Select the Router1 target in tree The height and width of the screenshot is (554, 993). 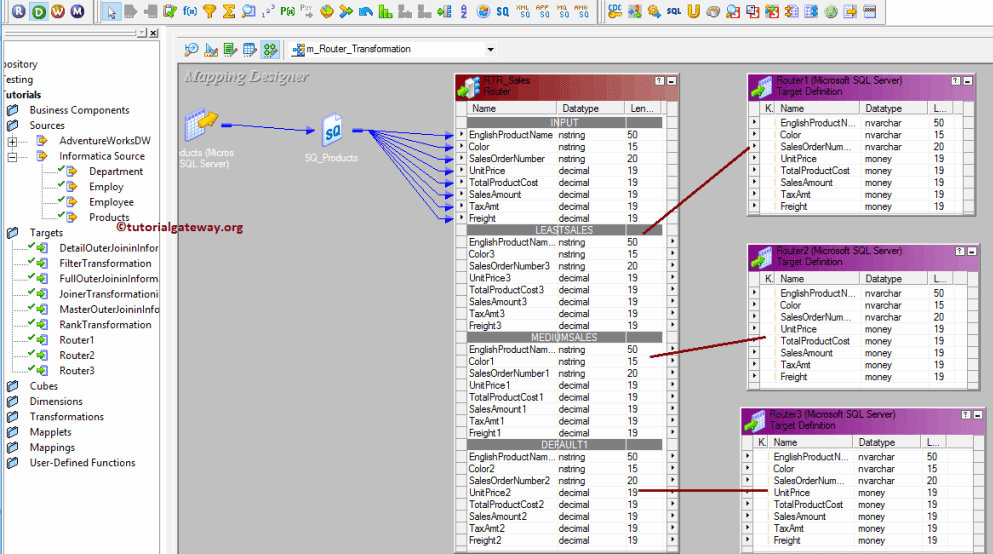tap(77, 340)
